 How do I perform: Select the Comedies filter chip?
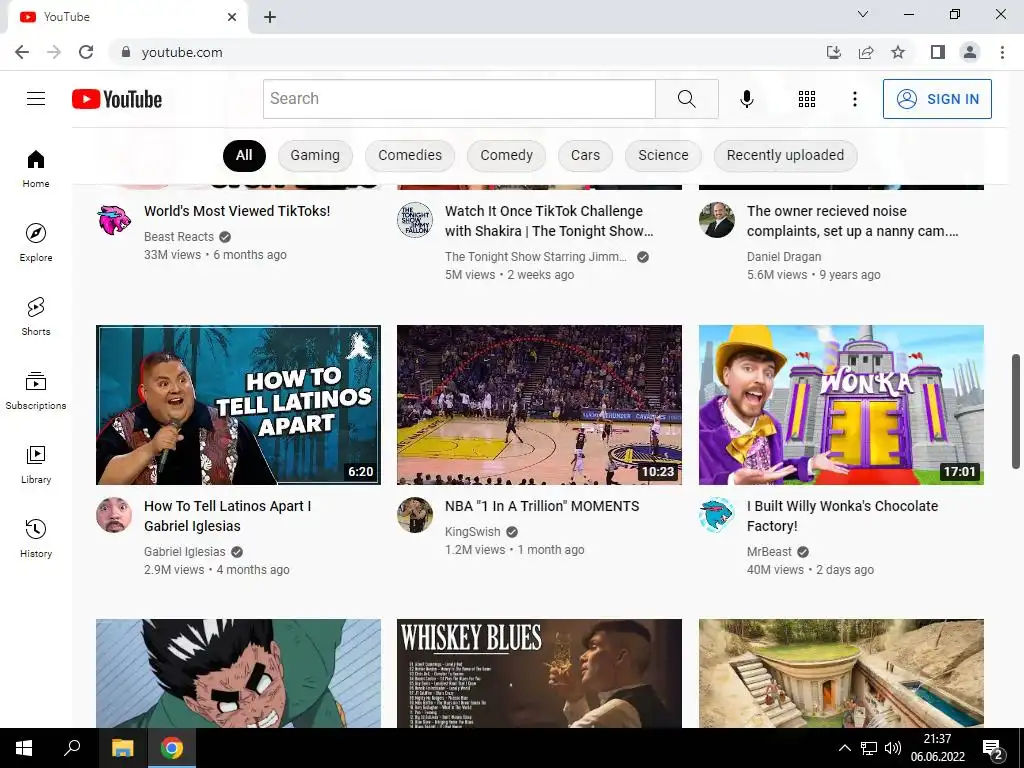(x=409, y=155)
